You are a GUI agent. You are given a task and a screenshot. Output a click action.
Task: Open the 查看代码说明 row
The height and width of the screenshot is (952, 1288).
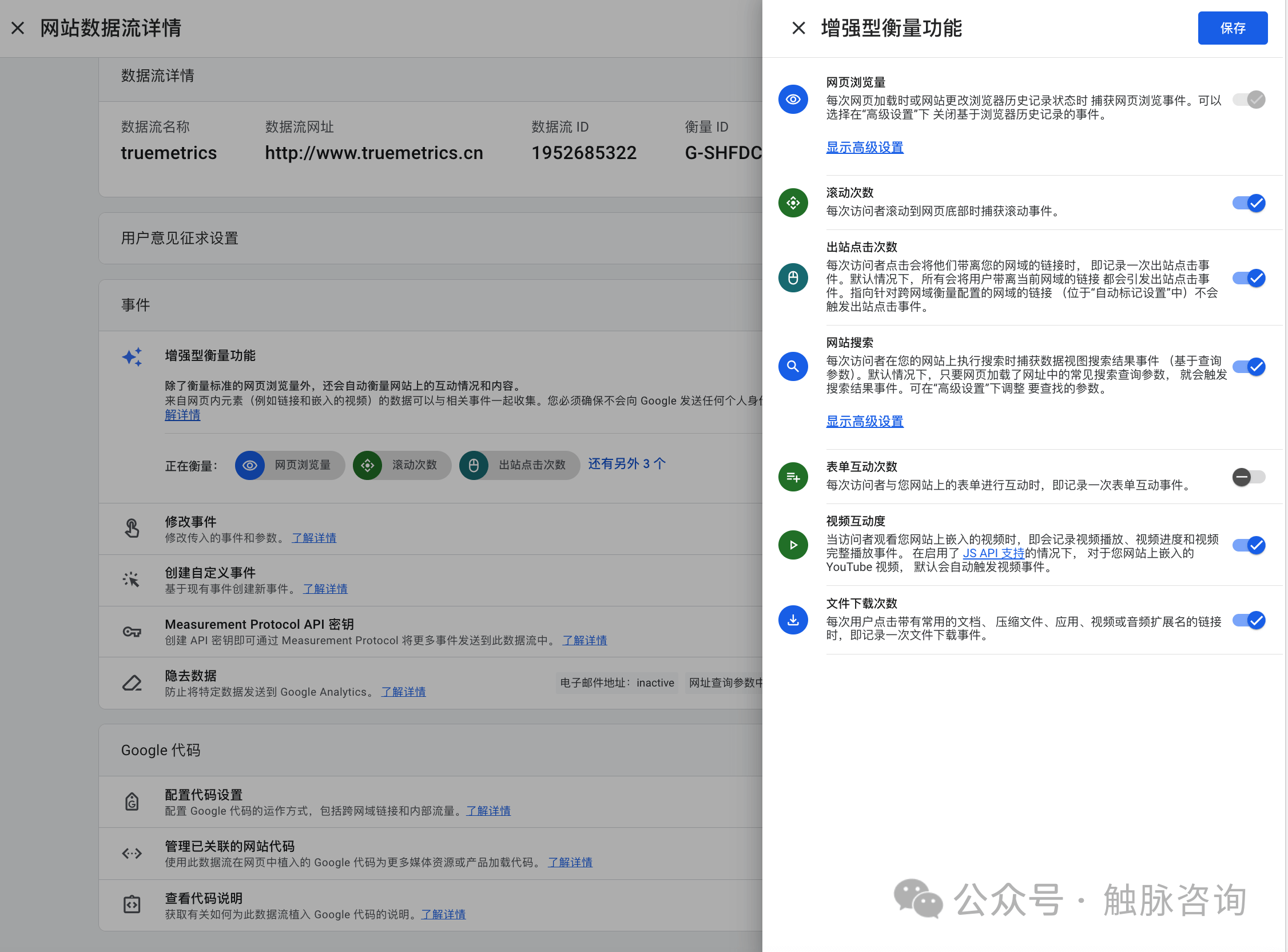(x=431, y=905)
